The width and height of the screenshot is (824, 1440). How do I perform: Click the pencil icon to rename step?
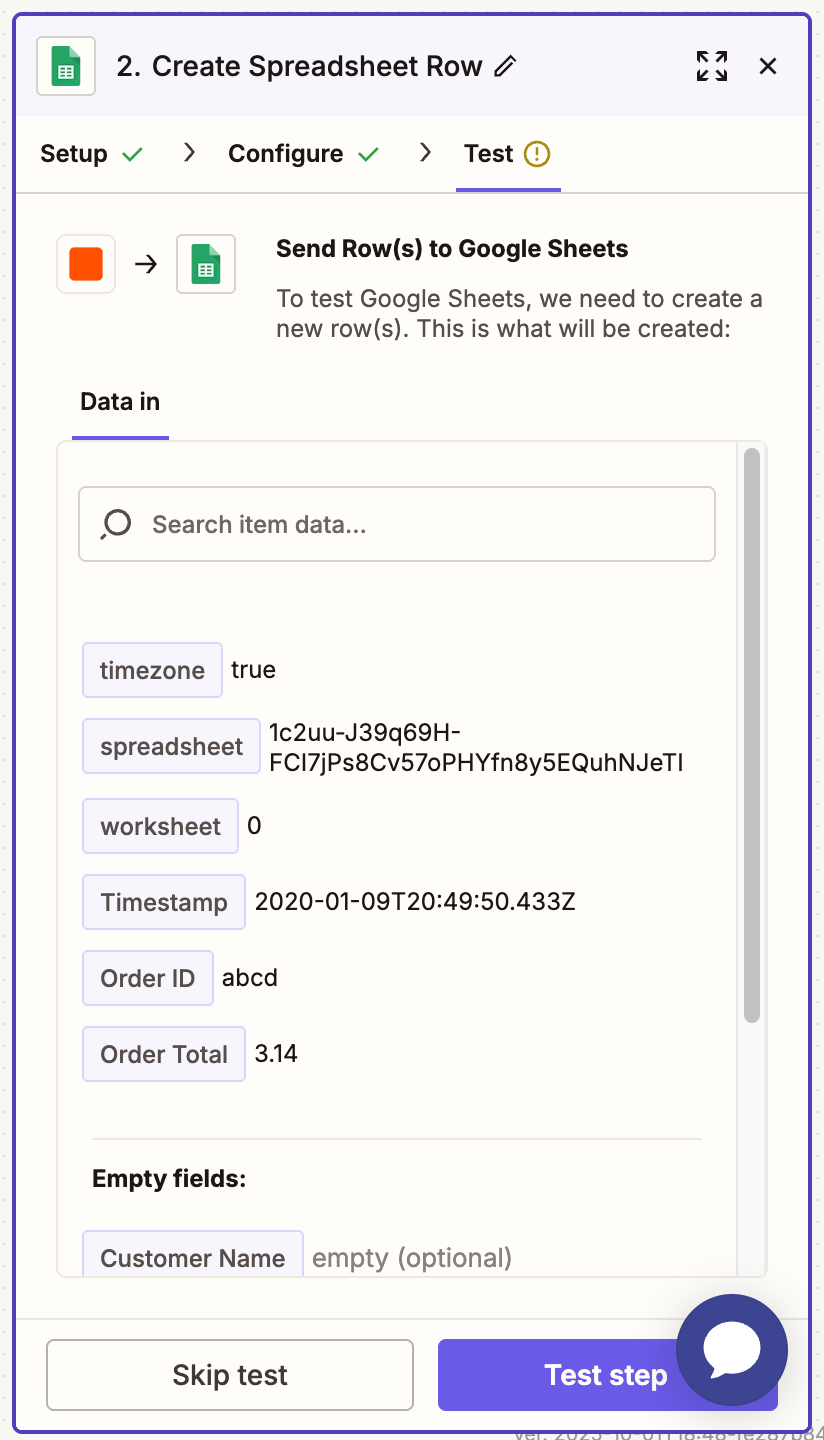click(506, 67)
